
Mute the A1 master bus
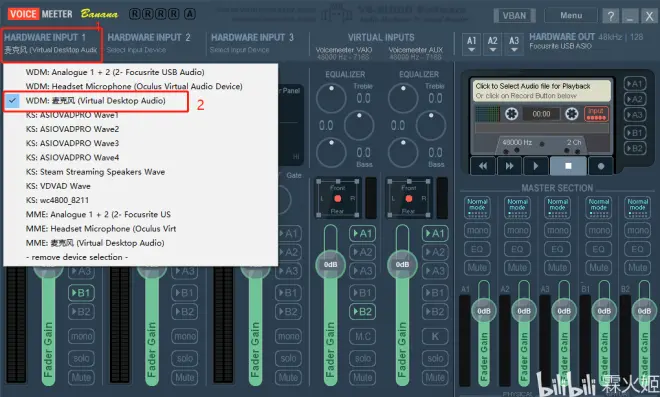[x=477, y=267]
